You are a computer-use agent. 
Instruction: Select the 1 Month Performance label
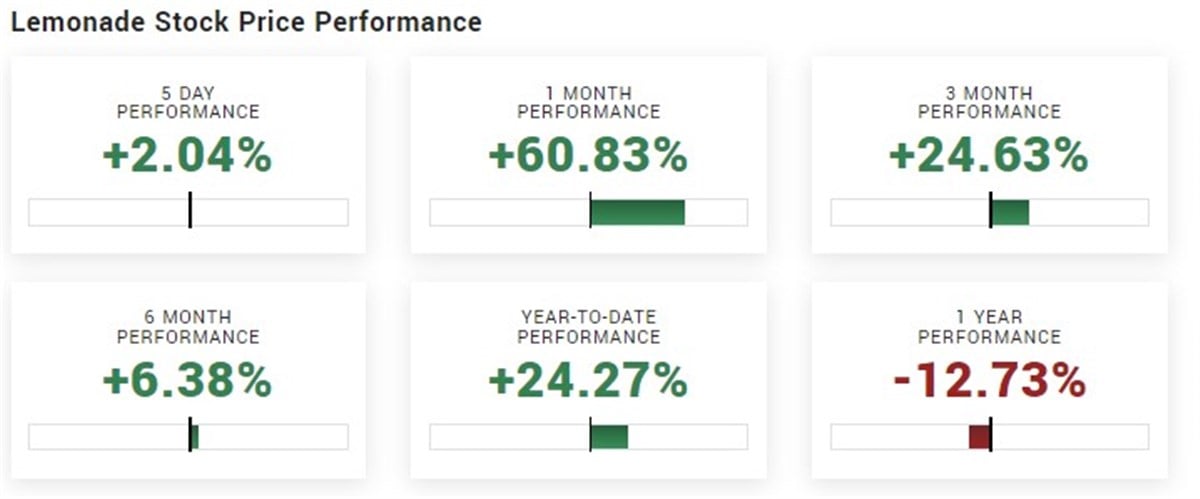[x=588, y=101]
